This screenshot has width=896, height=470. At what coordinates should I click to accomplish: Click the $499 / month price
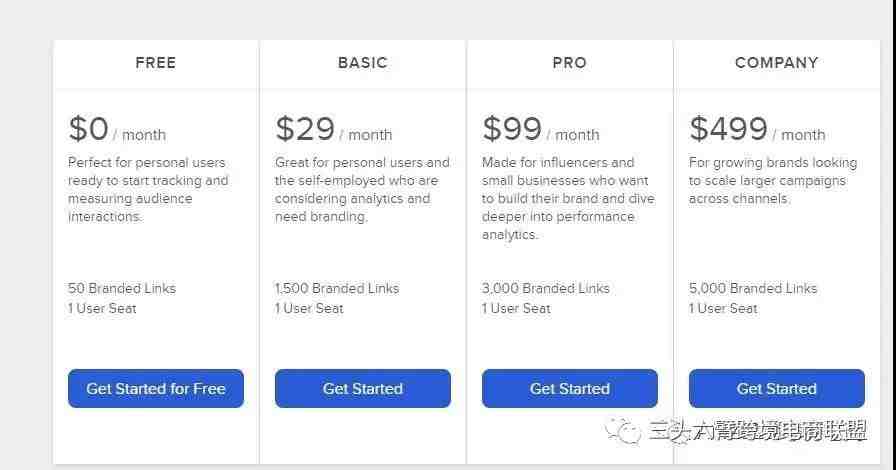pos(757,129)
